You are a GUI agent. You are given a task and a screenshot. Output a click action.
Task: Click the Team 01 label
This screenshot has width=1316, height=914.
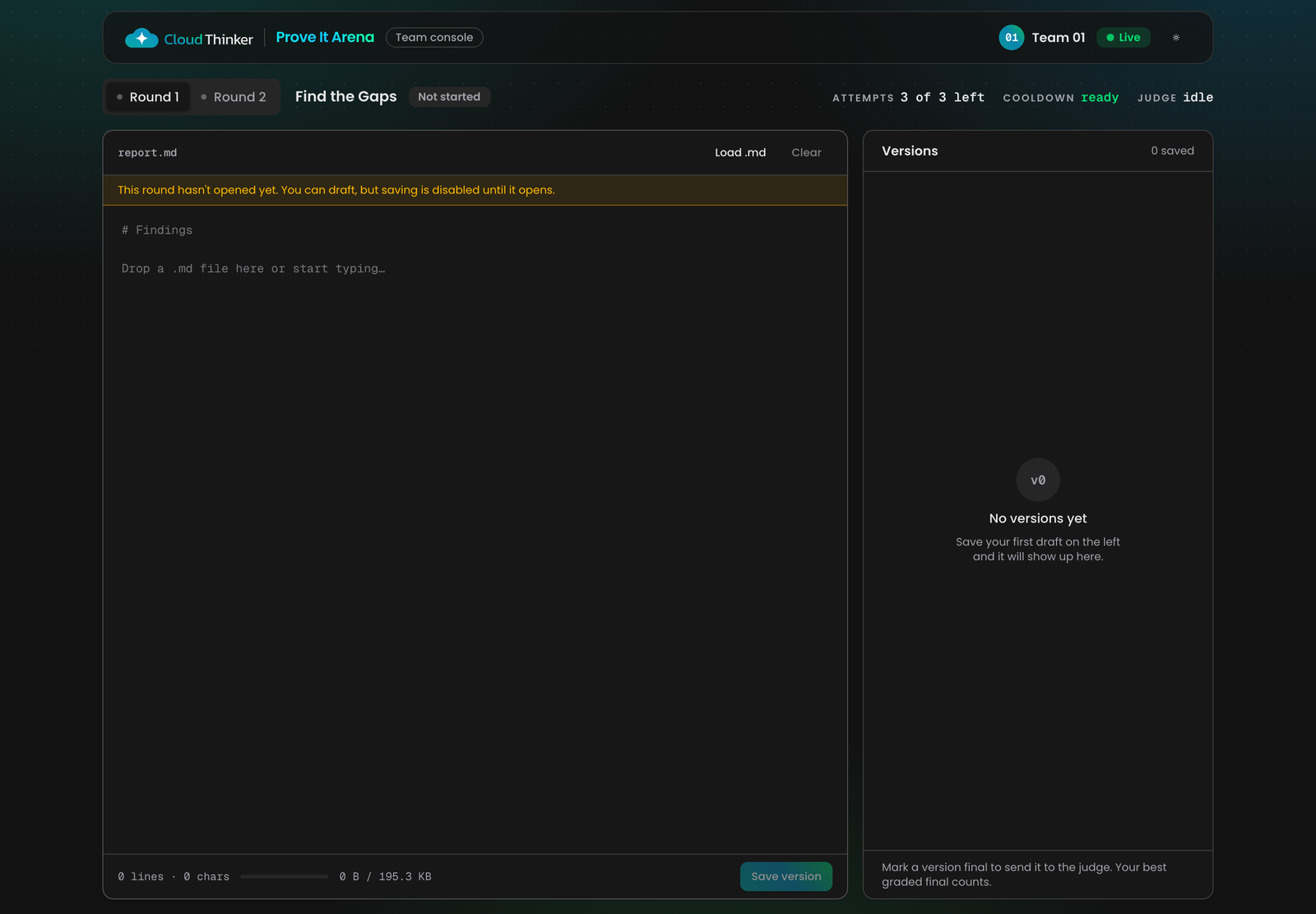(1059, 38)
